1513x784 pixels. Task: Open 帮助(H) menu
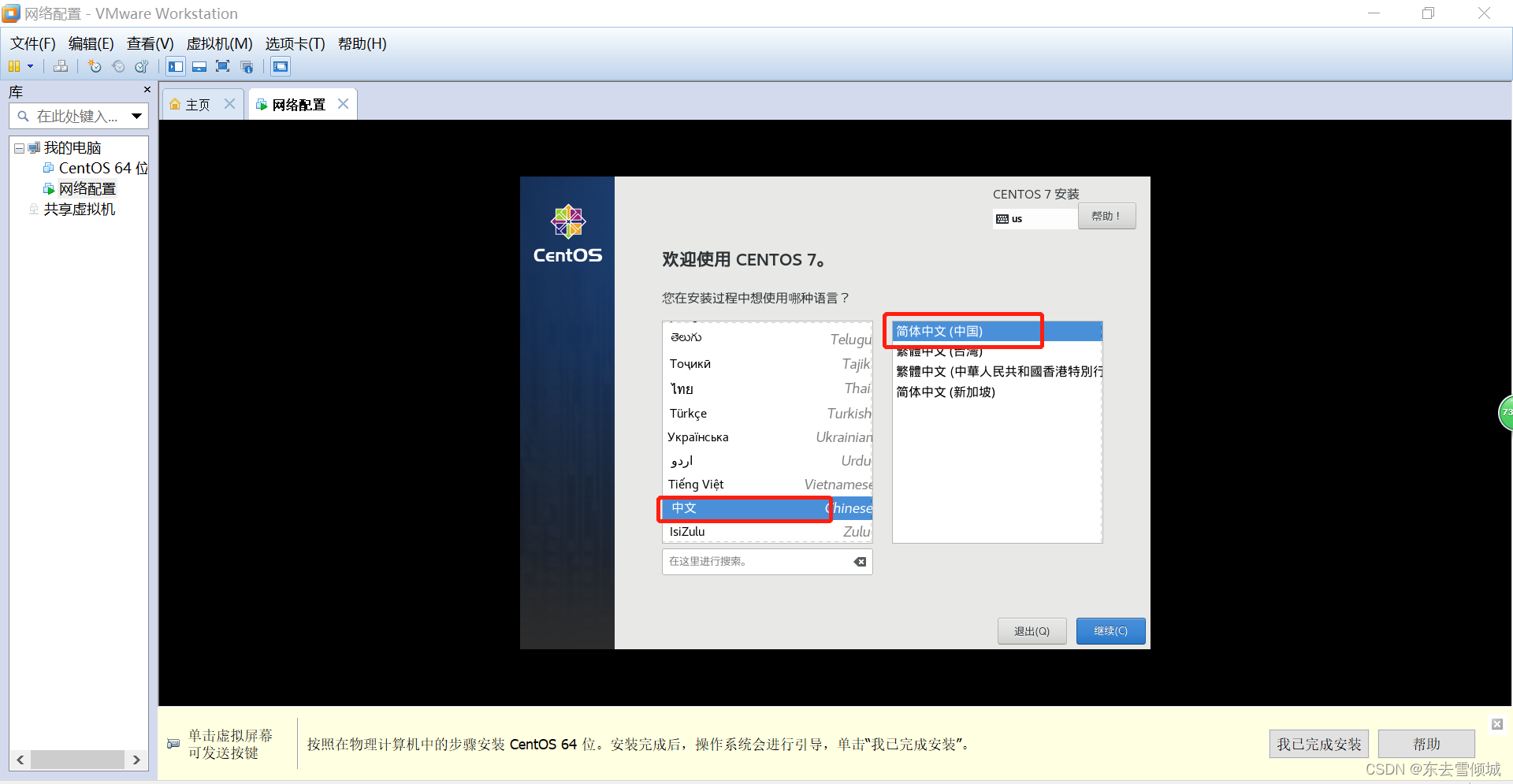click(362, 43)
